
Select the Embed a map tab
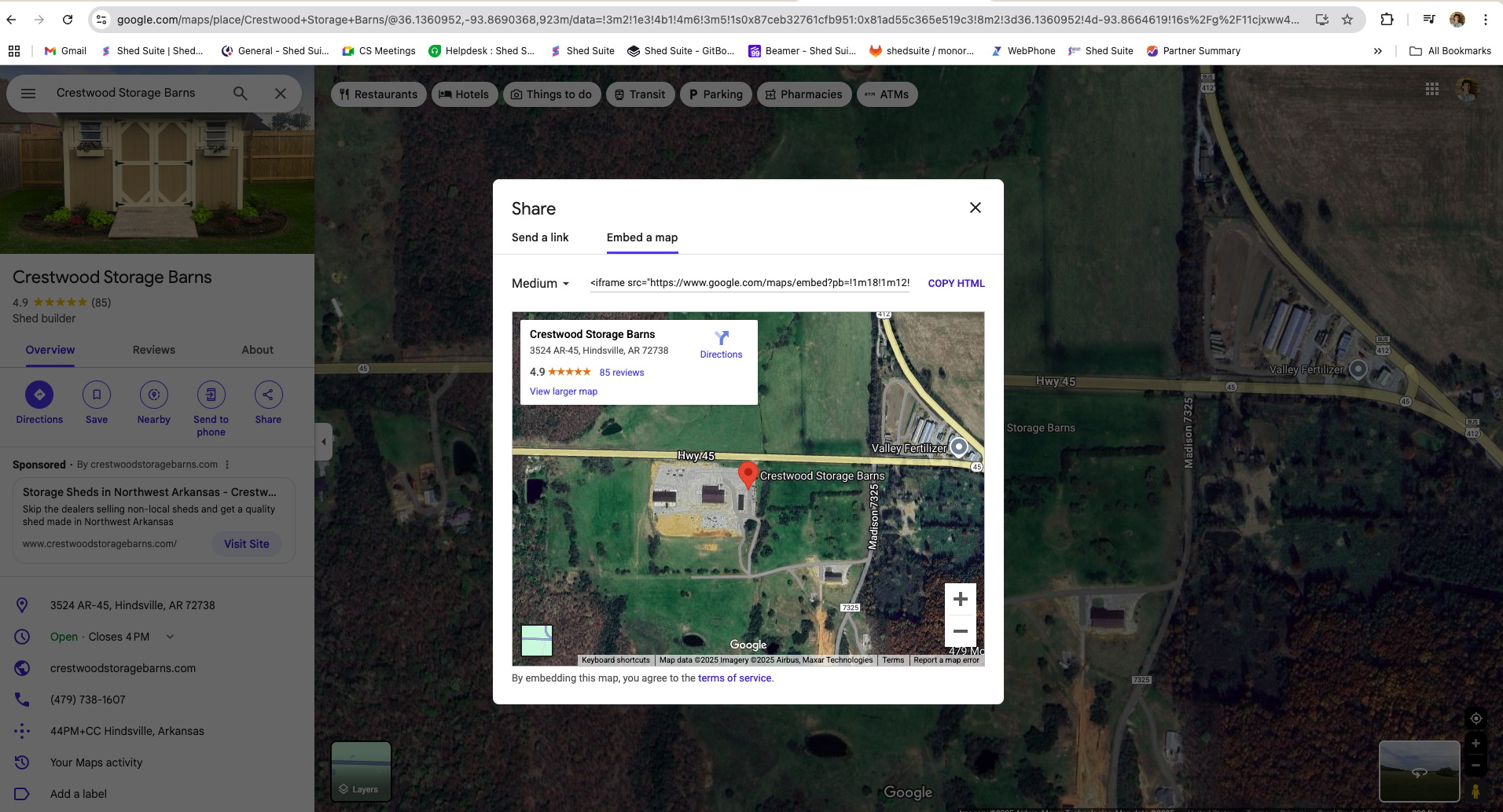pos(642,237)
